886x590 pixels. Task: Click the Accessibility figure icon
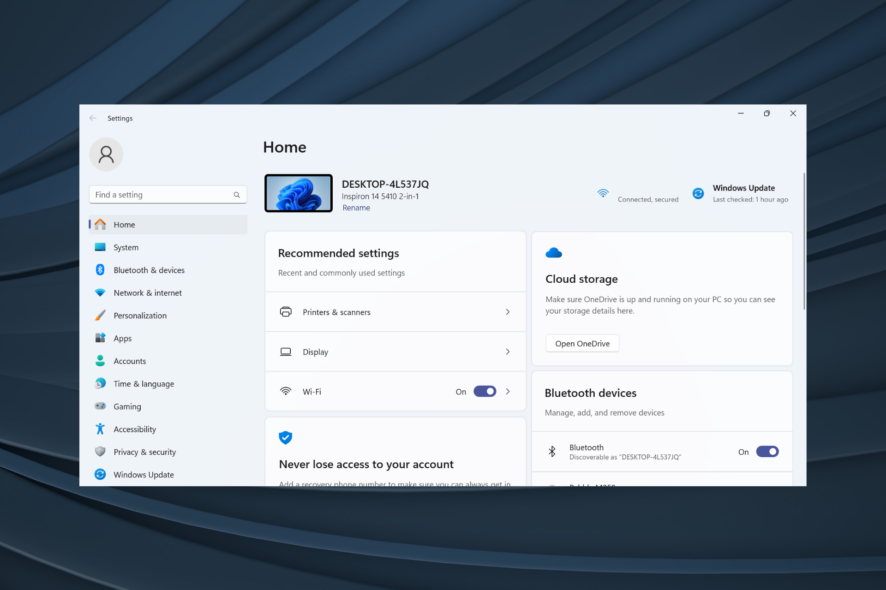101,429
